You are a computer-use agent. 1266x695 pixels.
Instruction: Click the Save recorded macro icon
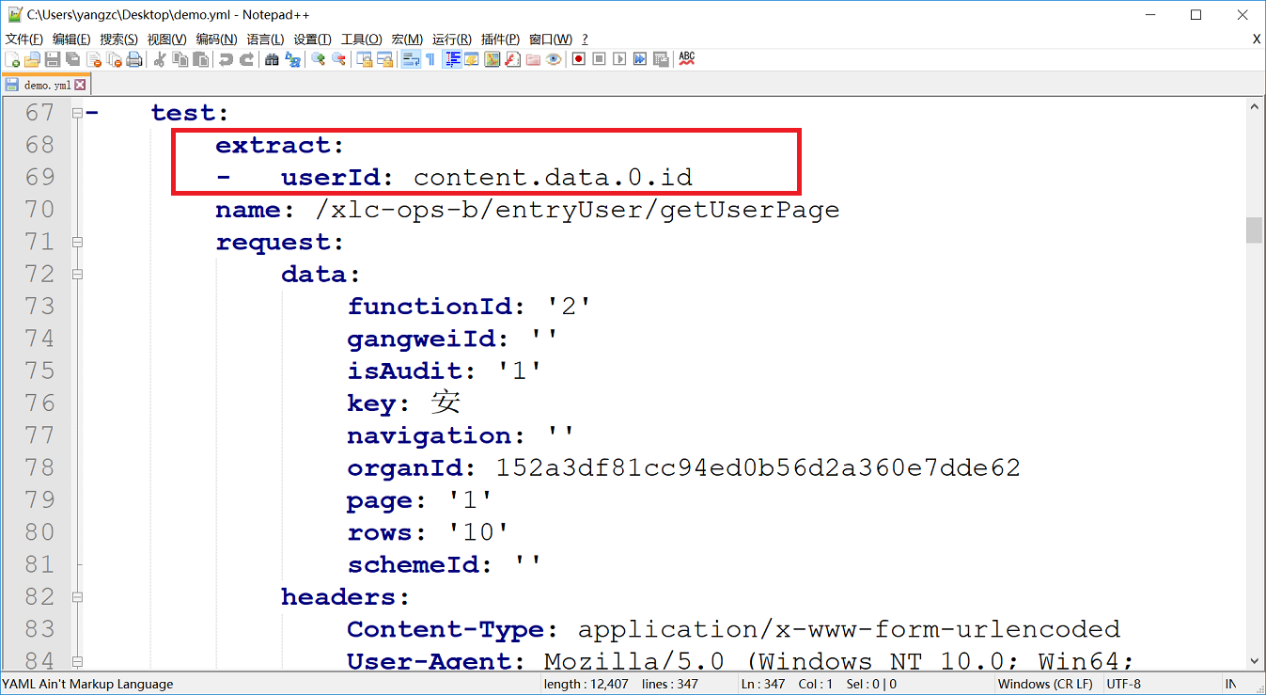coord(660,60)
